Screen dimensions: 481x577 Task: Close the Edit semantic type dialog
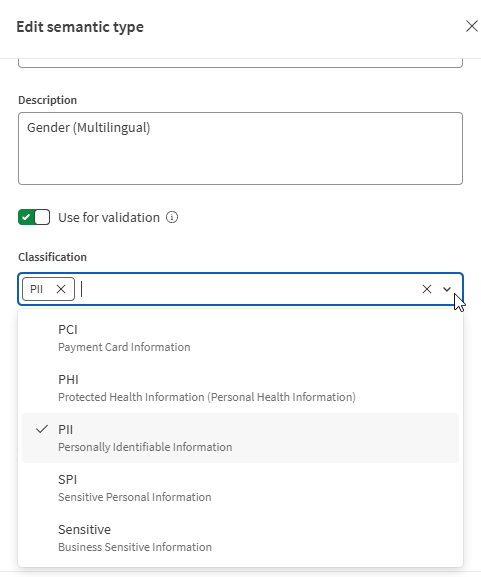point(471,26)
